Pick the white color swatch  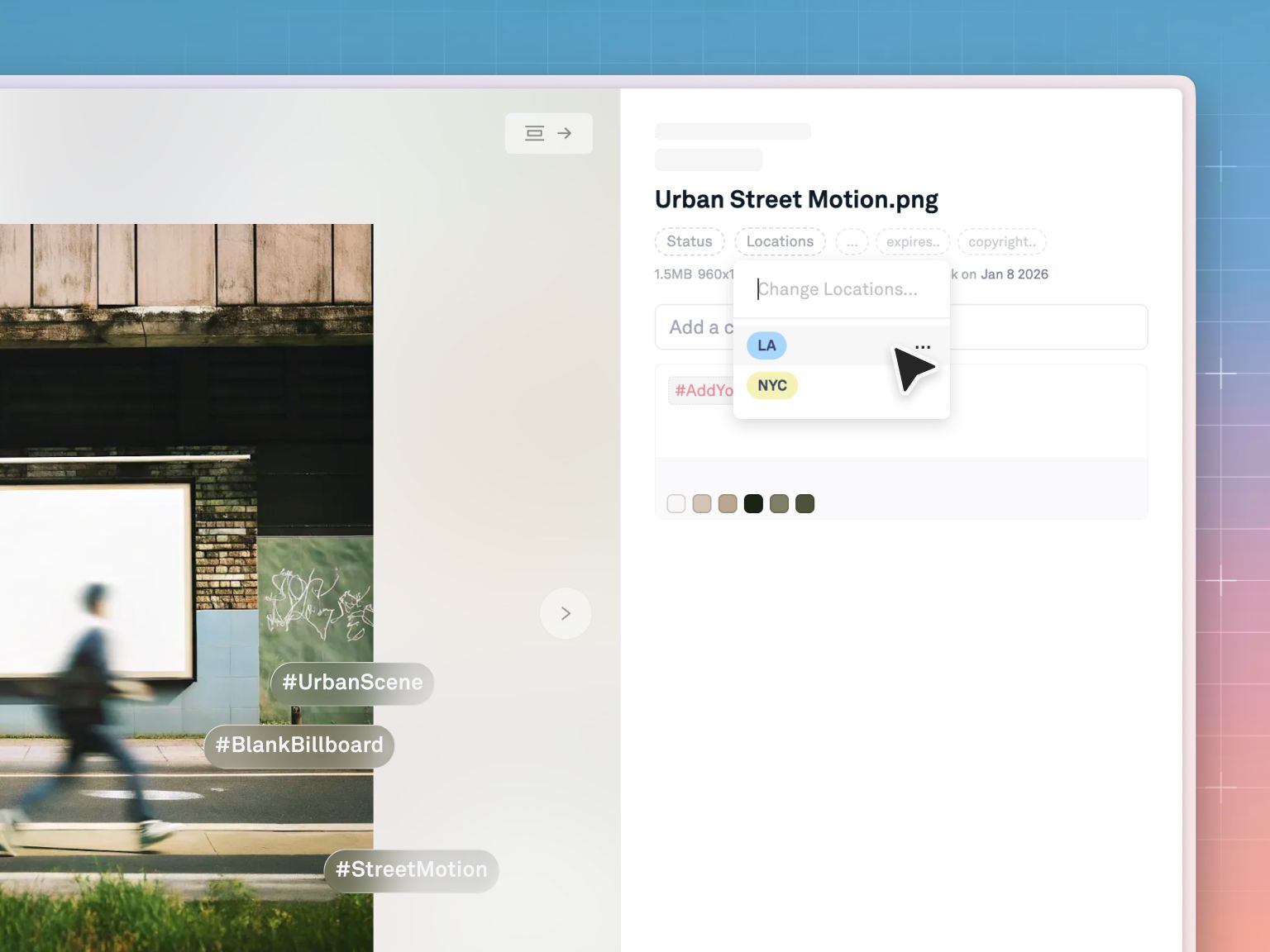[x=676, y=504]
